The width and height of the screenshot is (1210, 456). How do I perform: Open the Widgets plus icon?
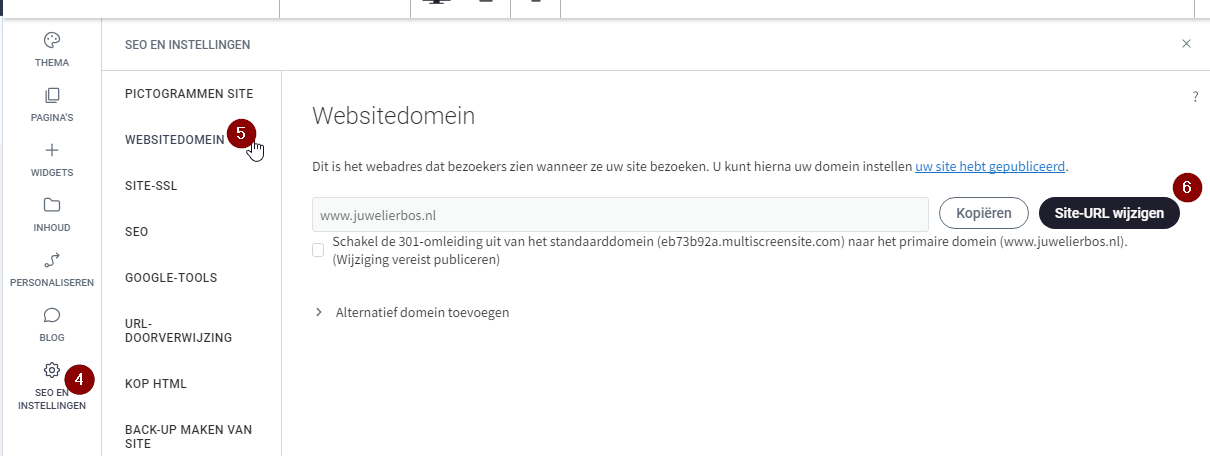(x=52, y=151)
